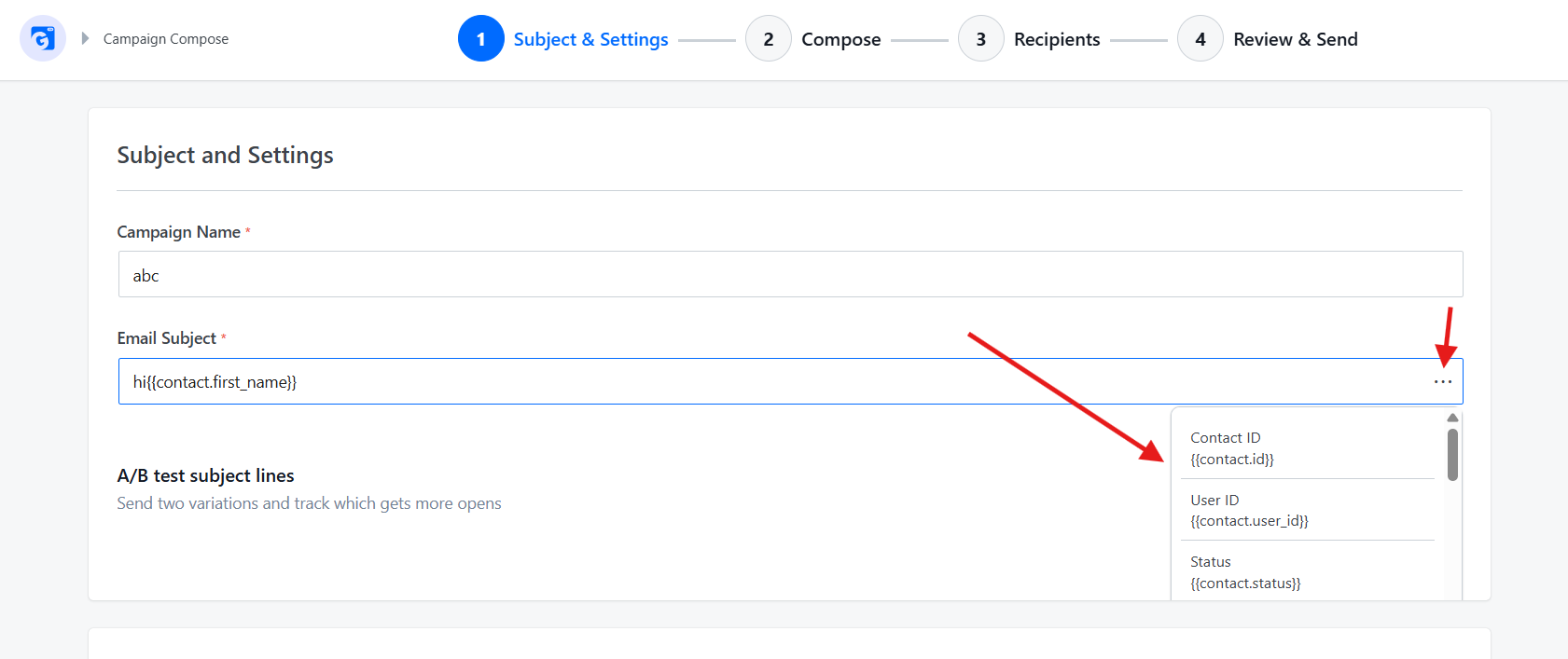This screenshot has width=1568, height=659.
Task: Click the merge tag list scrollbar thumb
Action: 1452,455
